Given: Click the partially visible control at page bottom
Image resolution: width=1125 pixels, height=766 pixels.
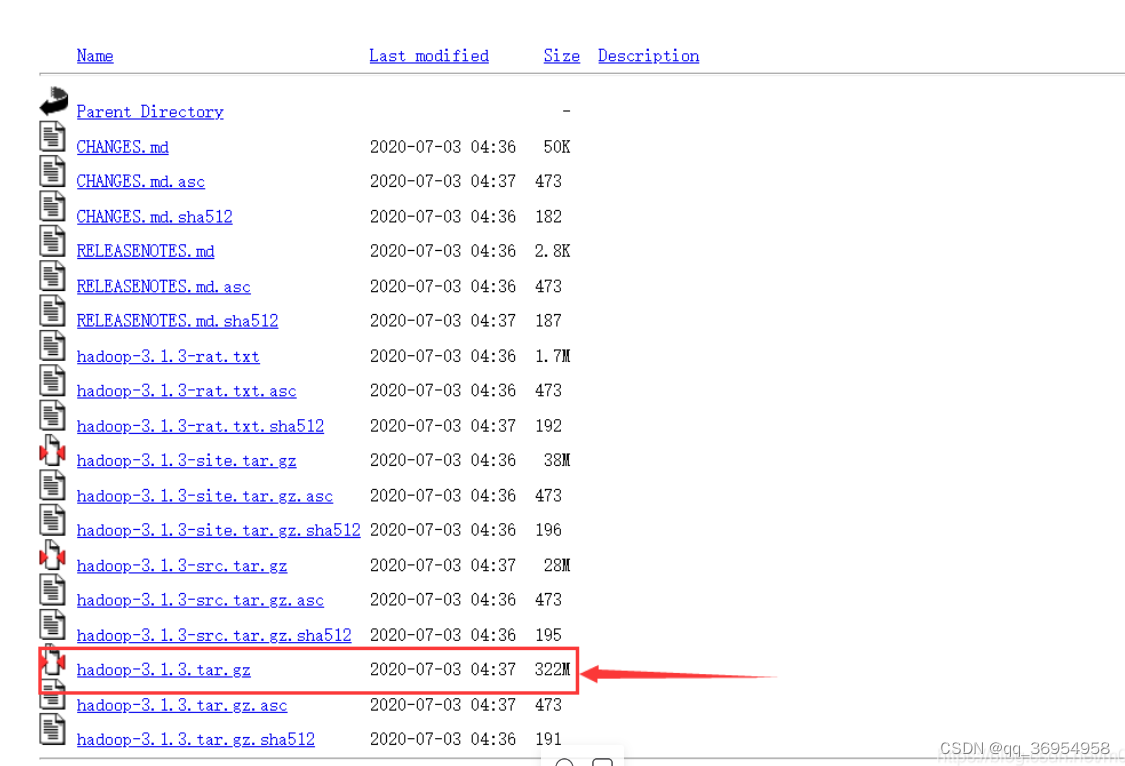Looking at the screenshot, I should pos(583,761).
